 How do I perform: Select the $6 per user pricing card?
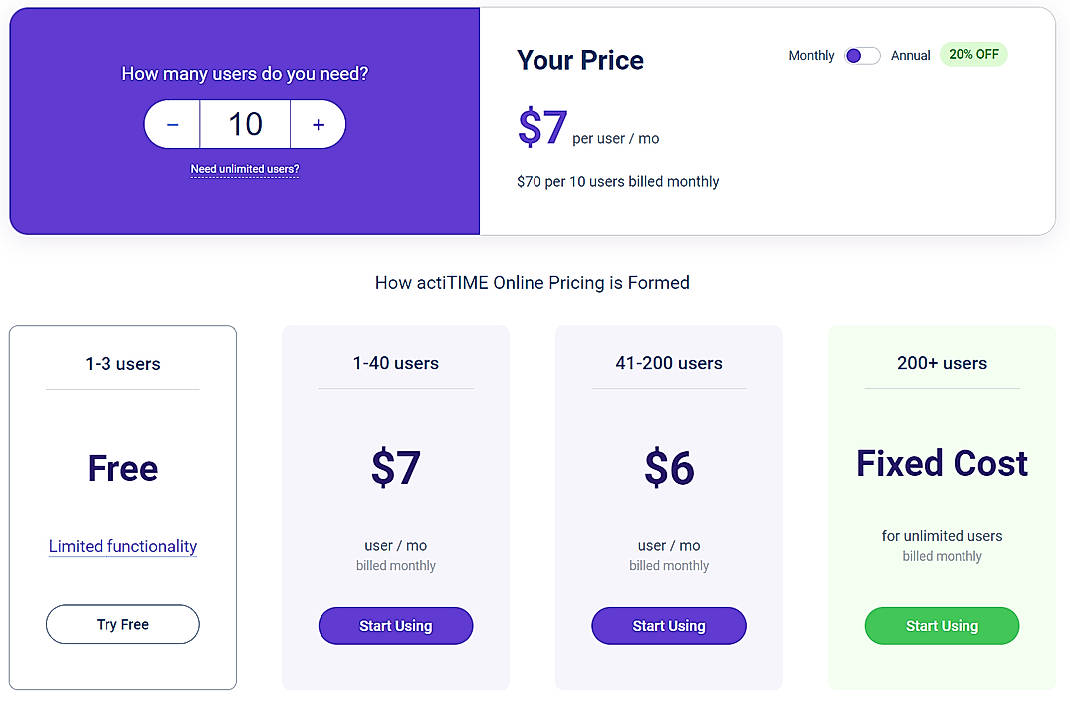pos(668,468)
